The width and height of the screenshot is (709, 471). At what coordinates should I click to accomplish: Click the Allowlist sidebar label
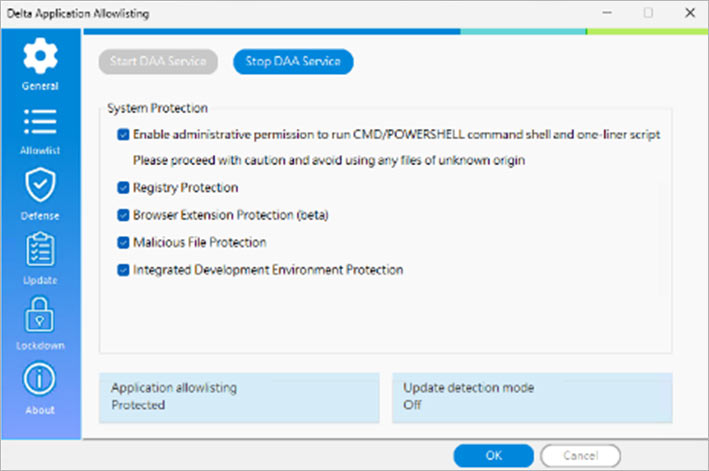(40, 150)
